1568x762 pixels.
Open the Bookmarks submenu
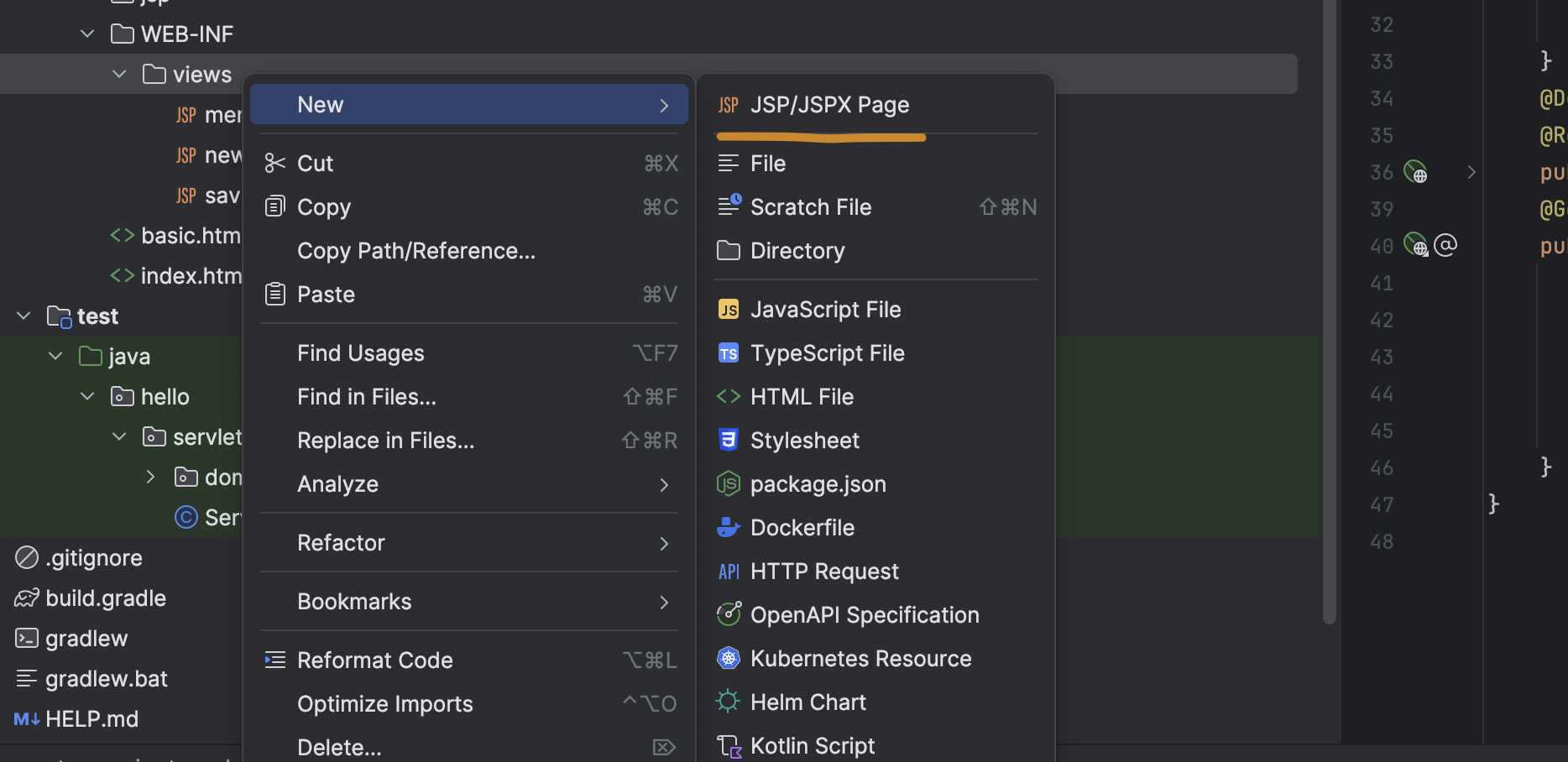point(469,602)
